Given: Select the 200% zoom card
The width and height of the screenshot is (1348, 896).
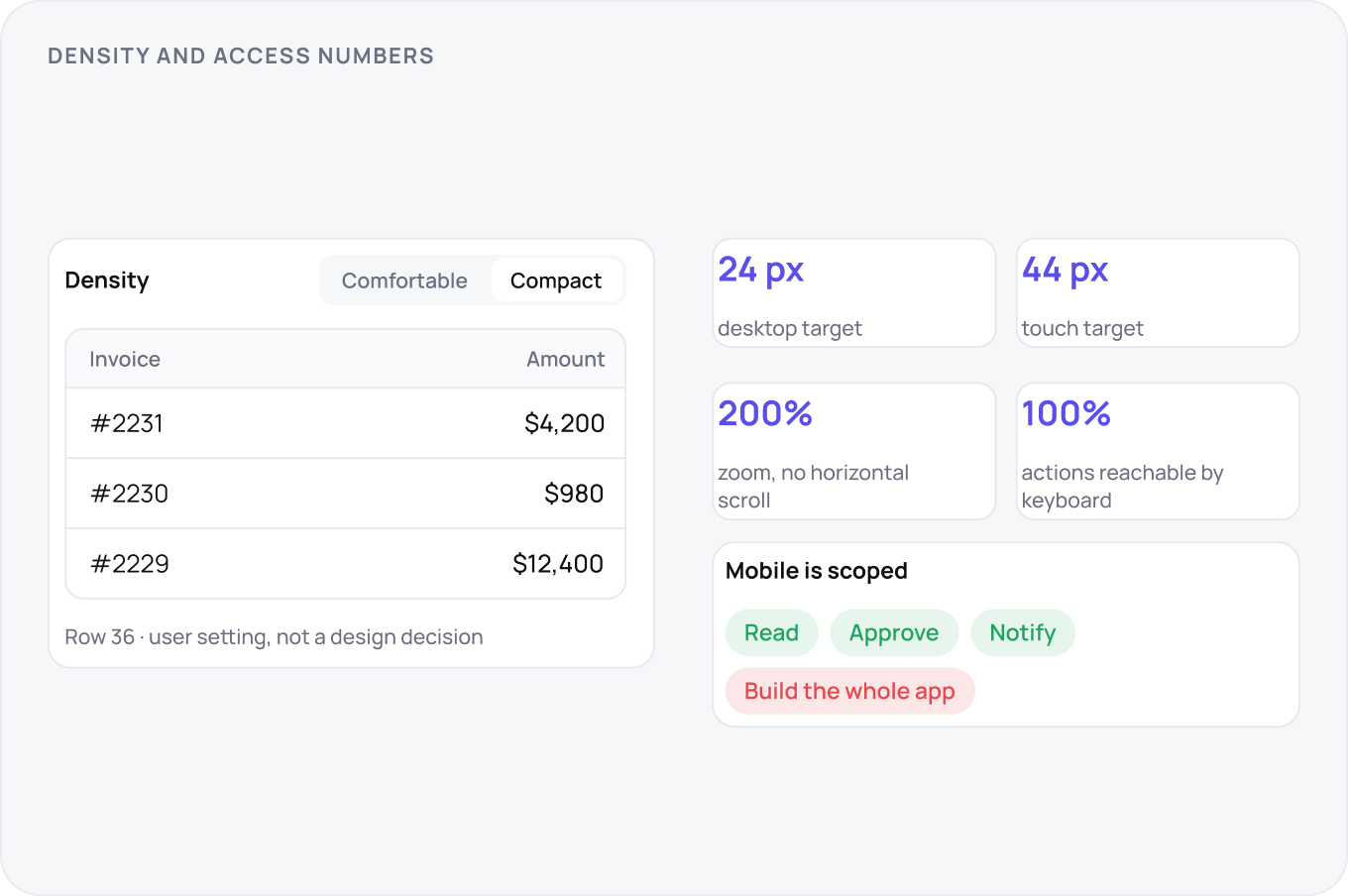Looking at the screenshot, I should (854, 451).
